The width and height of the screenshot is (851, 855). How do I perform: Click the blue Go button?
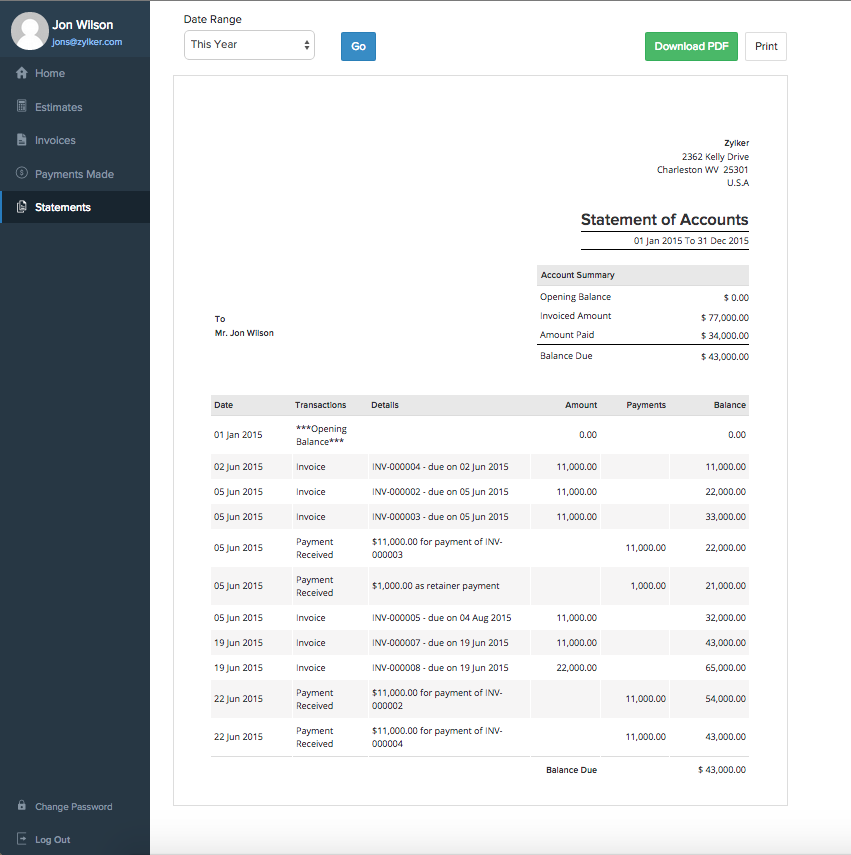[x=358, y=46]
